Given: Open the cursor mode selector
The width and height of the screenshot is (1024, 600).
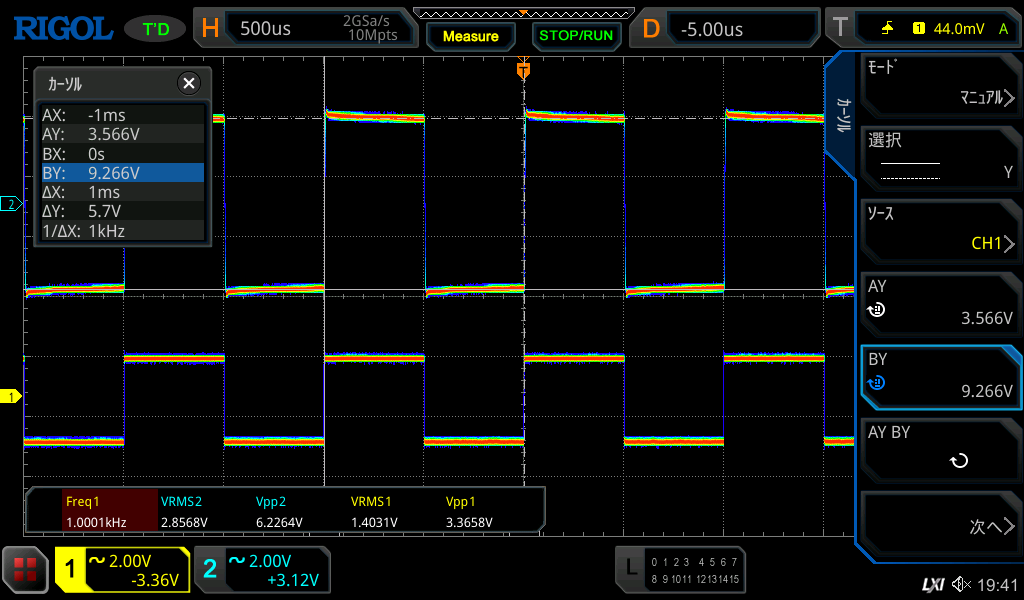Looking at the screenshot, I should pyautogui.click(x=940, y=84).
